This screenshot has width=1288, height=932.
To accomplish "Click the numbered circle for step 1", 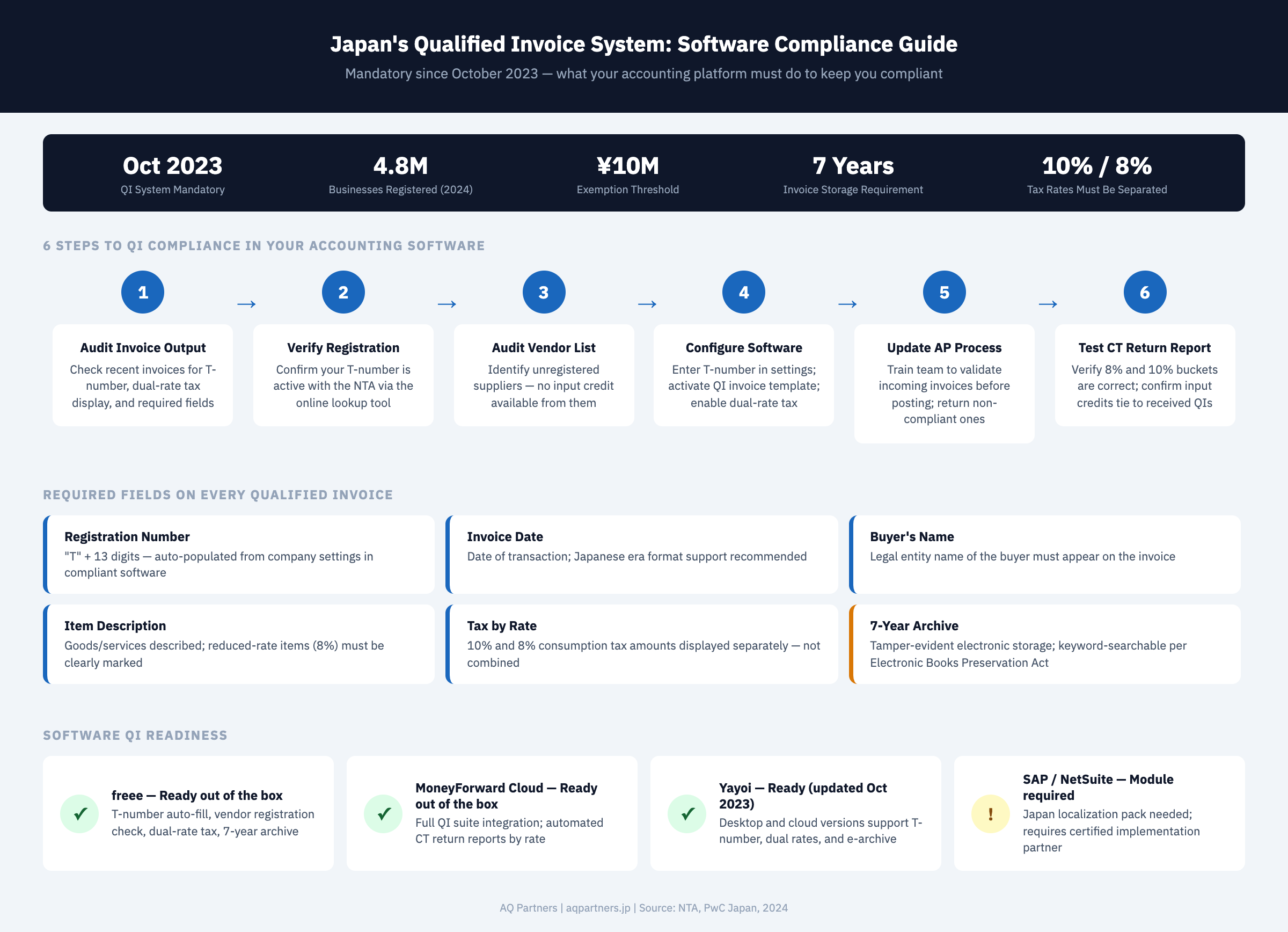I will point(143,292).
